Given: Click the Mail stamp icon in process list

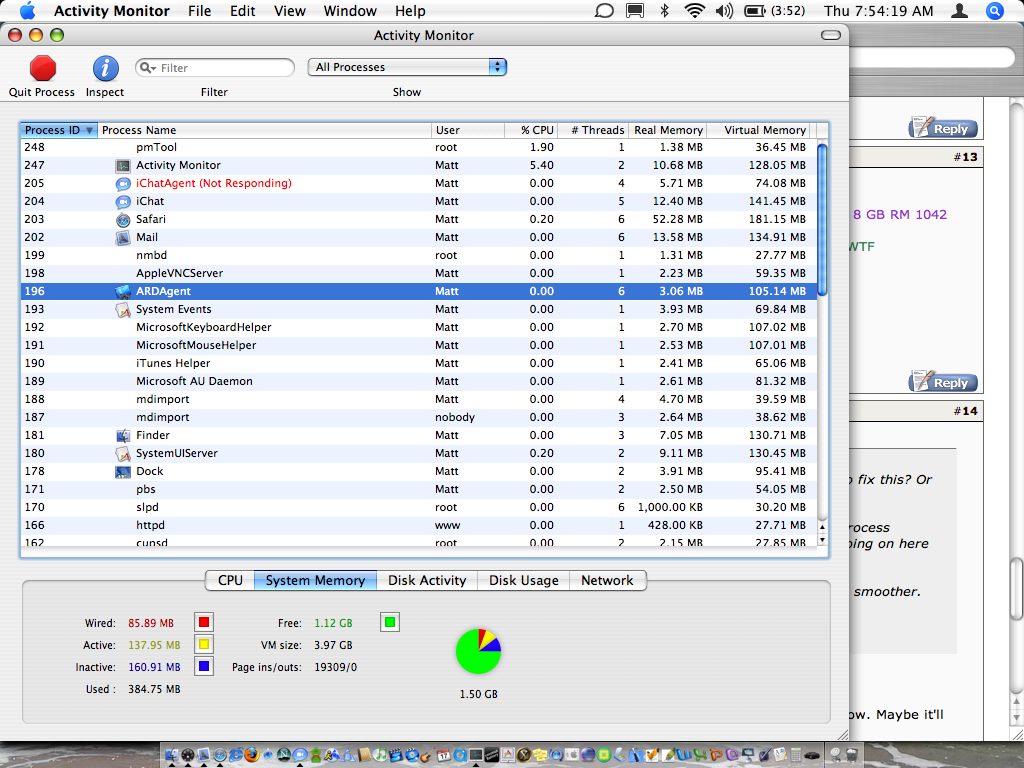Looking at the screenshot, I should point(123,238).
